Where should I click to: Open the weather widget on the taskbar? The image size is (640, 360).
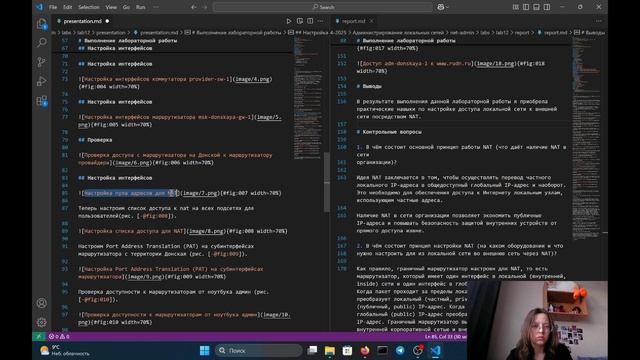65,350
